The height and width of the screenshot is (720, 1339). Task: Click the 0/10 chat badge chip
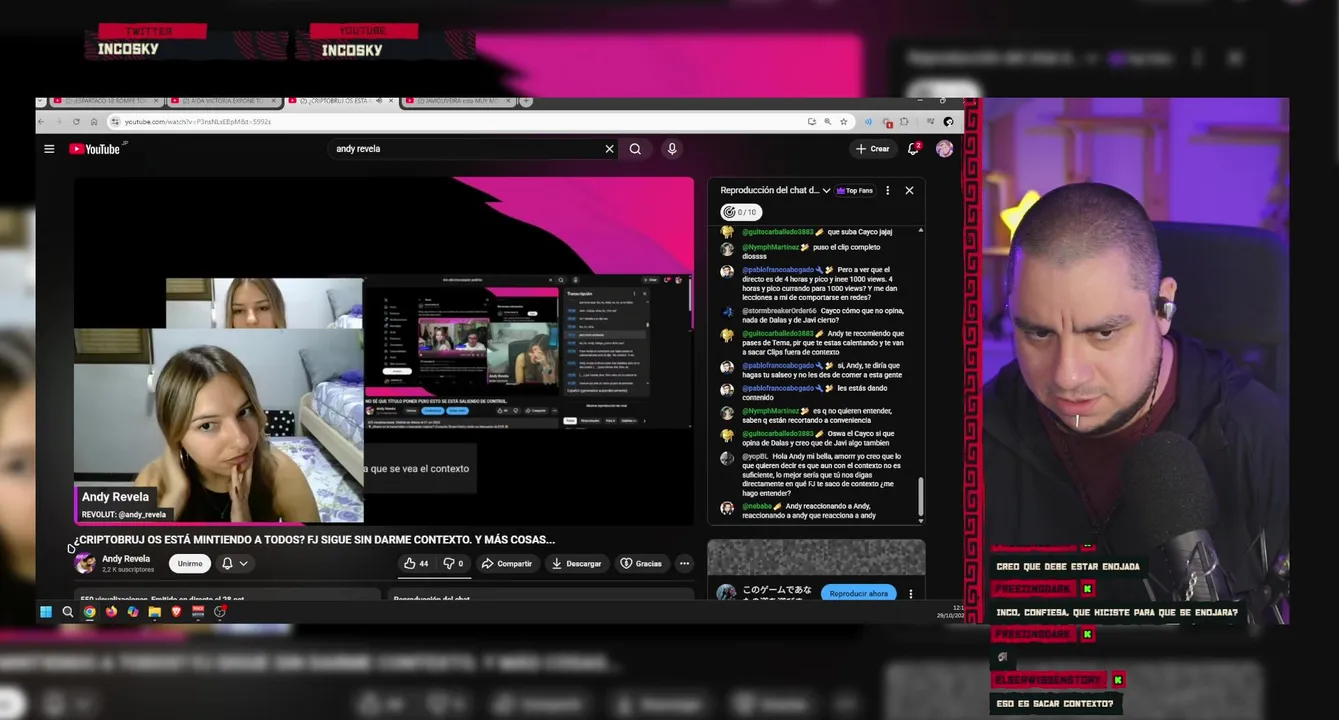point(741,212)
